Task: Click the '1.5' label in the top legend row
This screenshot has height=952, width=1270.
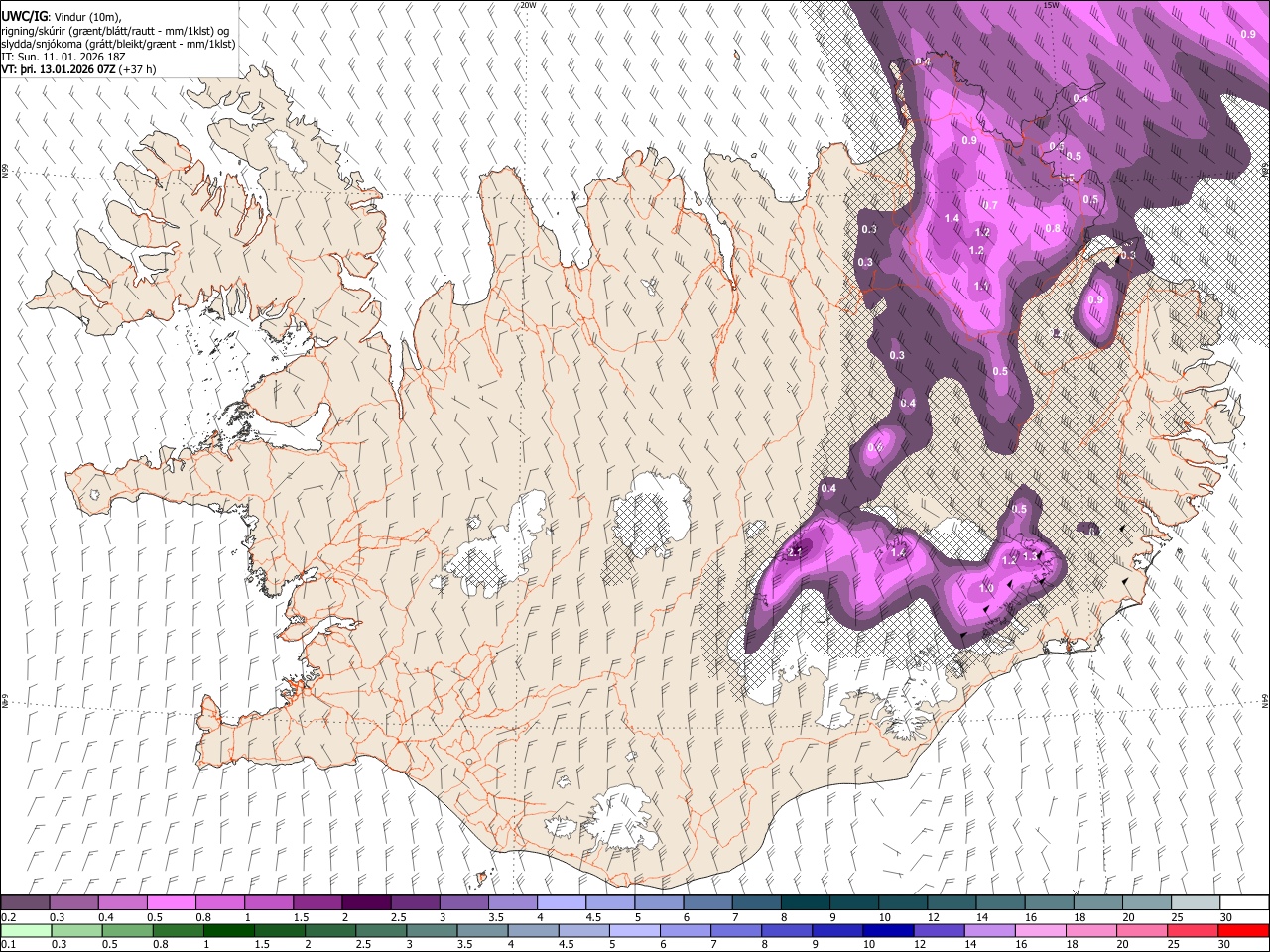Action: [x=302, y=917]
